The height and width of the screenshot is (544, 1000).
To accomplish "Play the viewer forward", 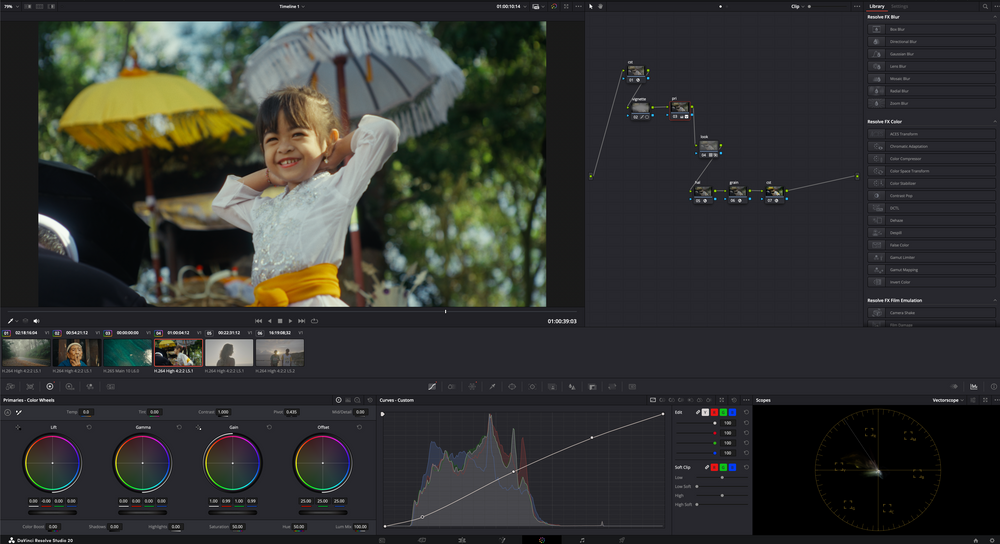I will point(290,321).
